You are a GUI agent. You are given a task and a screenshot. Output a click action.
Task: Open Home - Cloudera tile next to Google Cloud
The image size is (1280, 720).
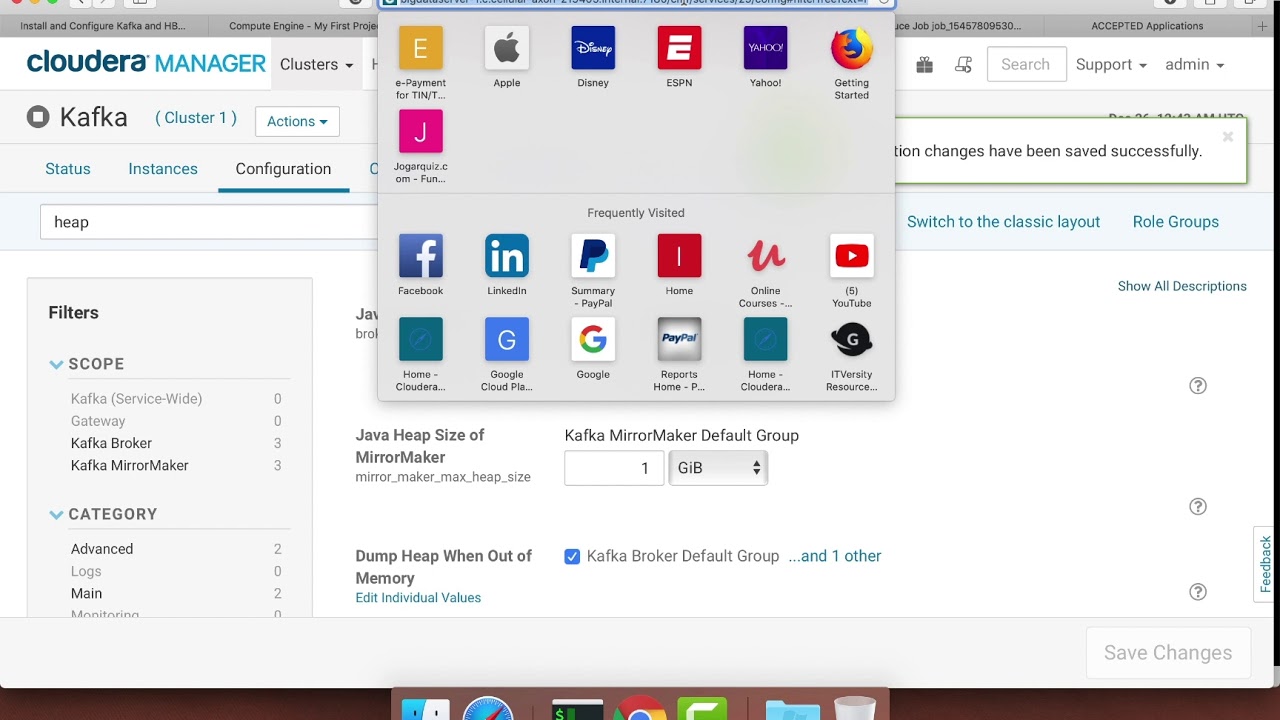point(421,340)
